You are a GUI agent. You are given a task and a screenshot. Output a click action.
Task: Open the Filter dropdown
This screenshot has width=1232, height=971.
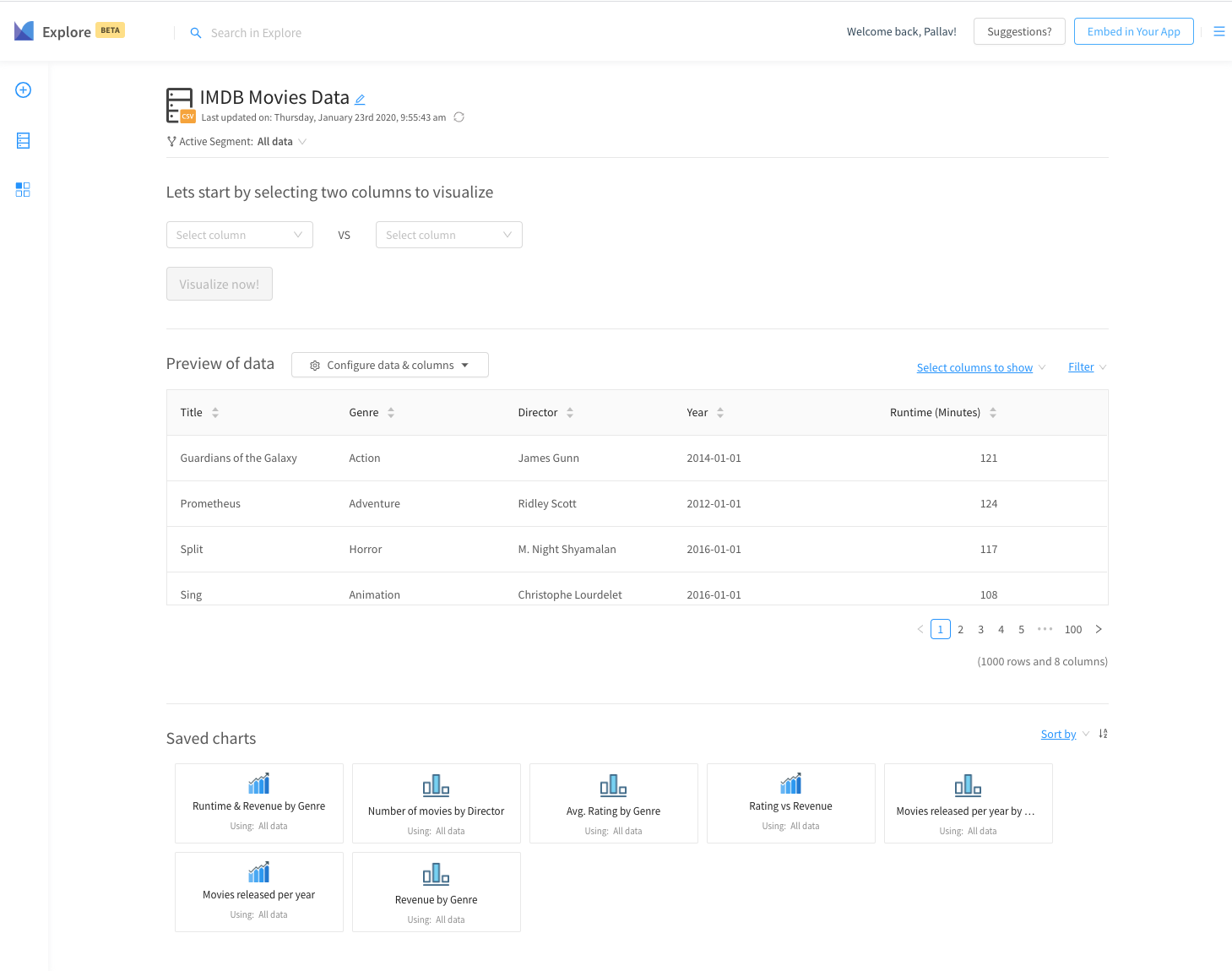(x=1087, y=367)
